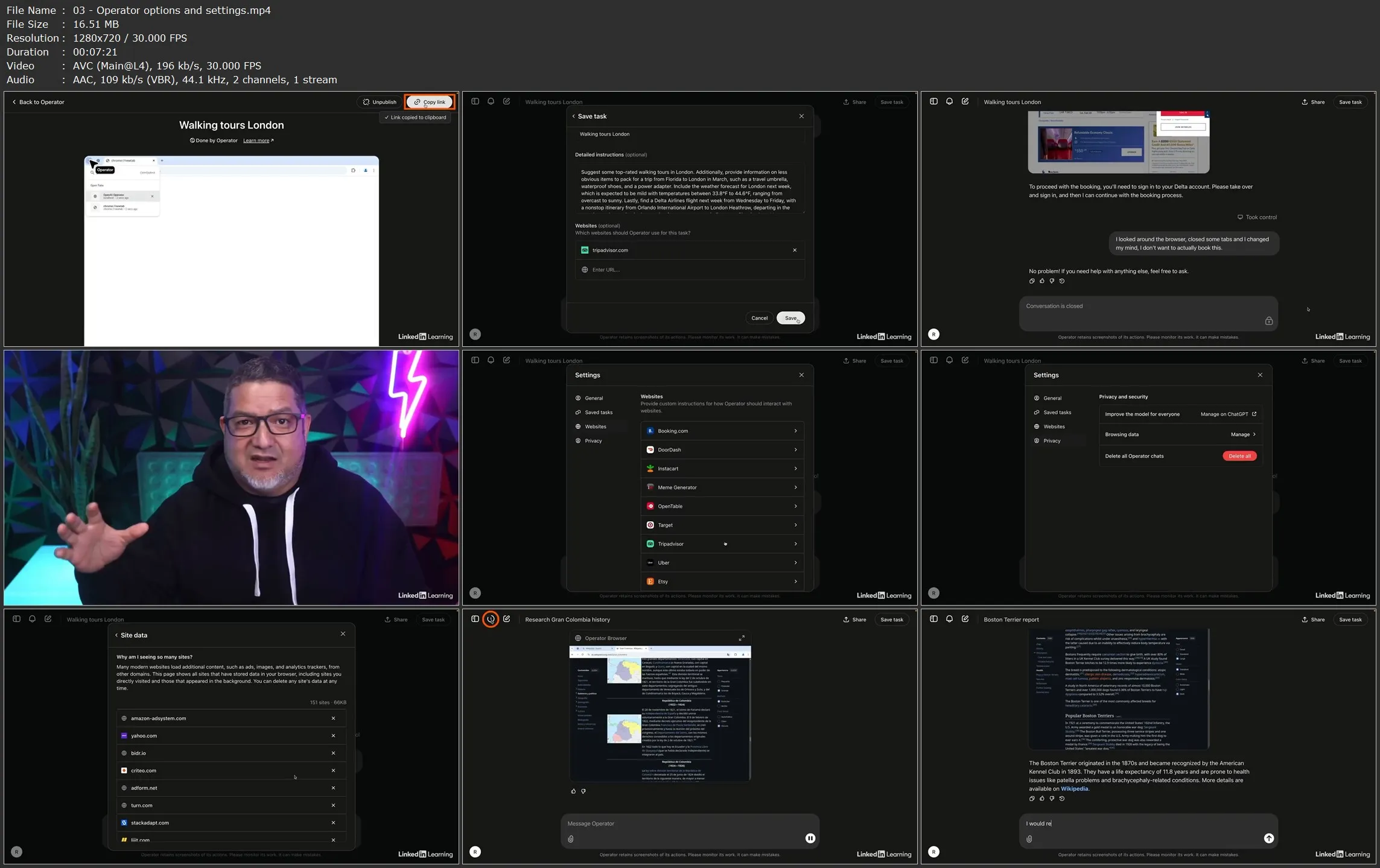
Task: Pause Operator with the pause button in Gran Colombia frame
Action: pyautogui.click(x=810, y=838)
